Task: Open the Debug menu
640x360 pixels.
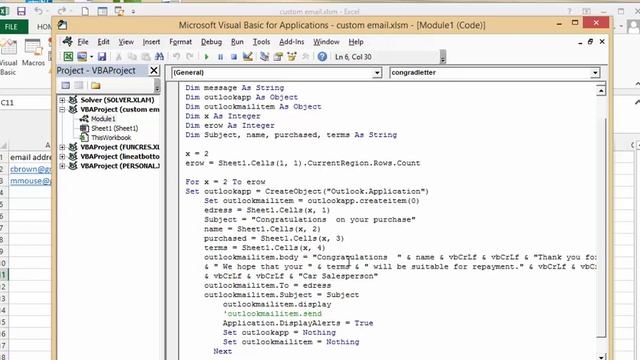Action: click(x=211, y=42)
